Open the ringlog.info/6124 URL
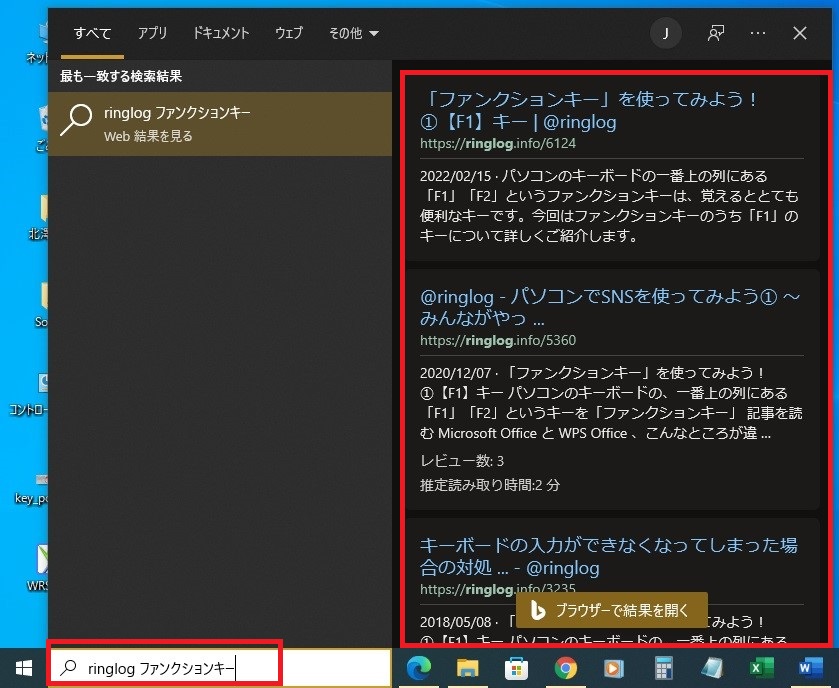Screen dimensions: 839x688 pyautogui.click(x=498, y=143)
